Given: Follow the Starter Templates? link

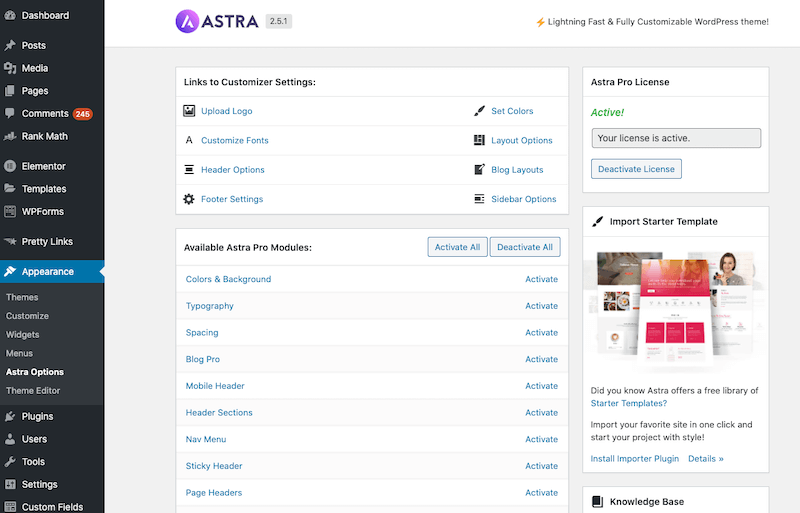Looking at the screenshot, I should pos(629,403).
